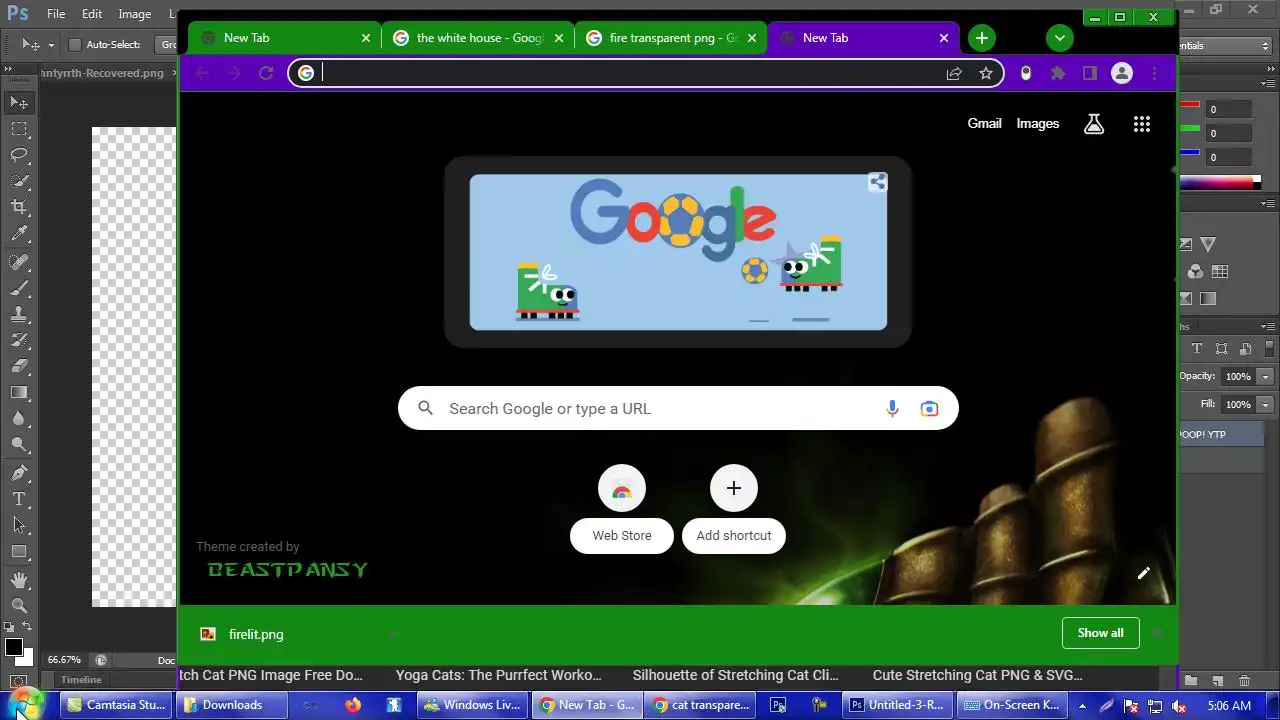The image size is (1280, 720).
Task: Open downloaded firelit.png file
Action: [256, 634]
